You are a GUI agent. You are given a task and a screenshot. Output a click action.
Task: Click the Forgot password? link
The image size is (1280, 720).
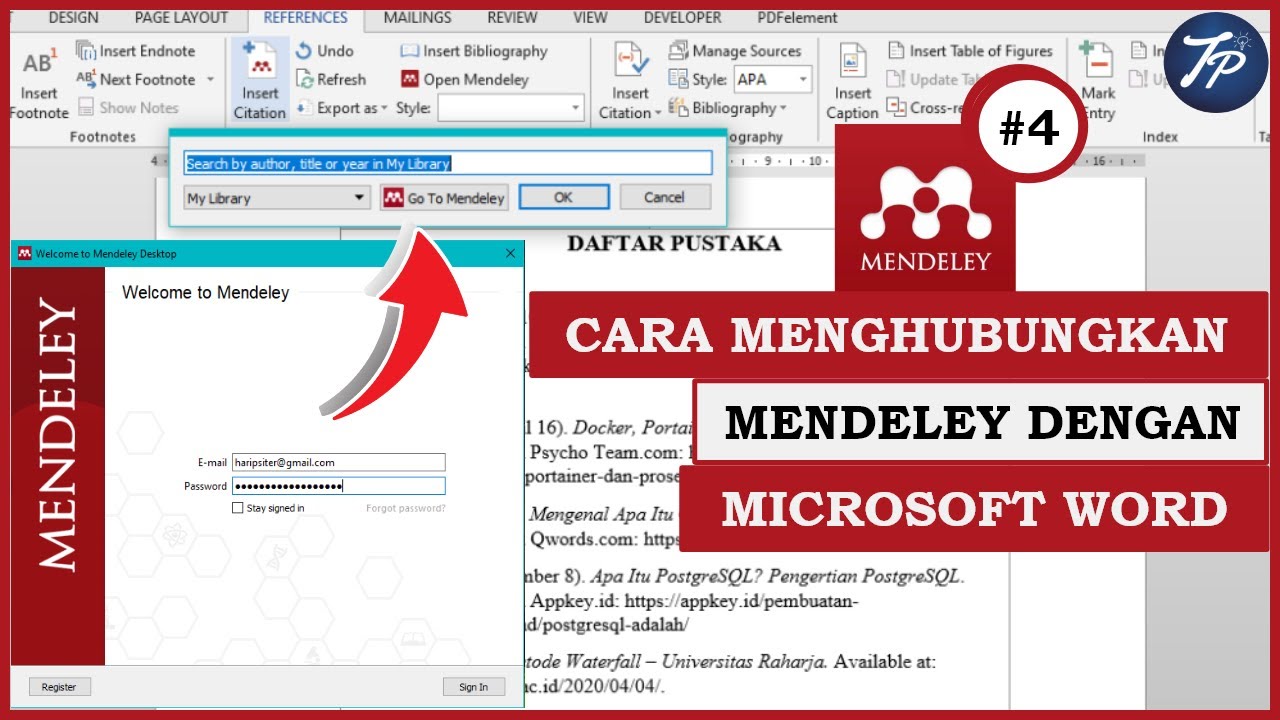[405, 508]
